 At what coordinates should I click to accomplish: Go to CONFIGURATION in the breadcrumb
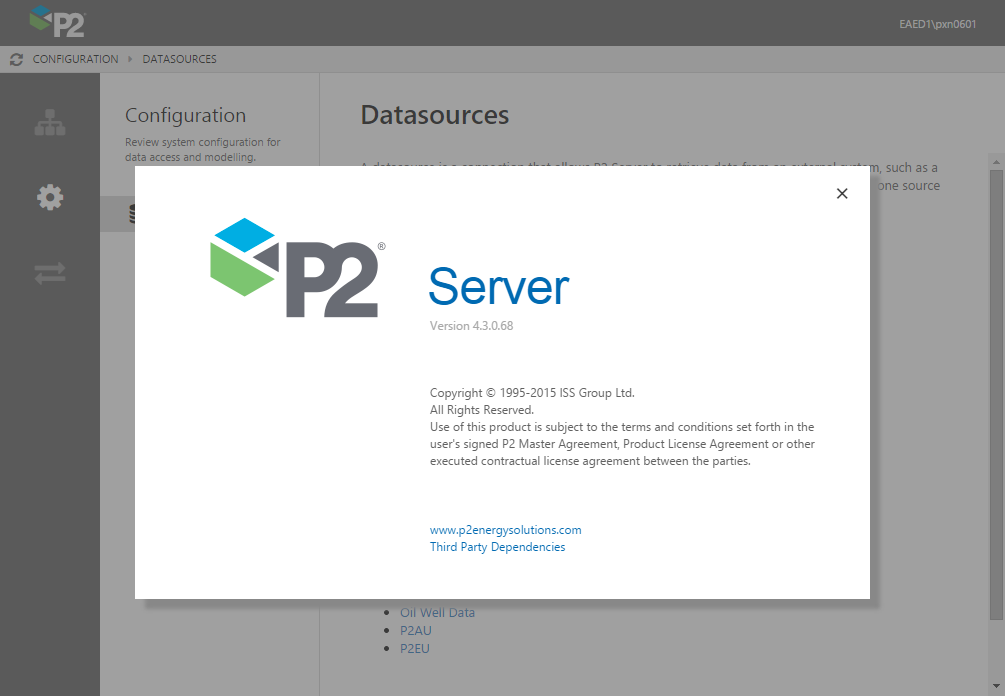click(75, 59)
